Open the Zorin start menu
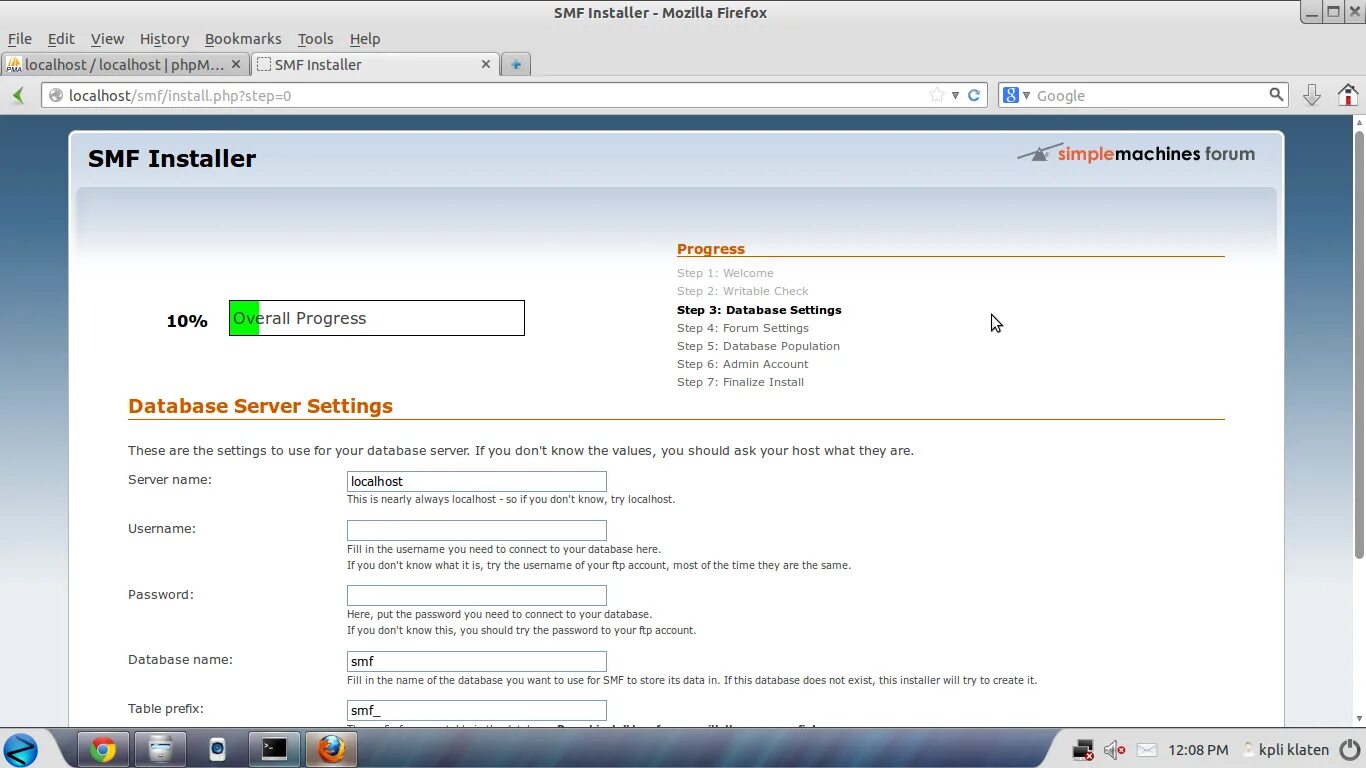 (21, 749)
